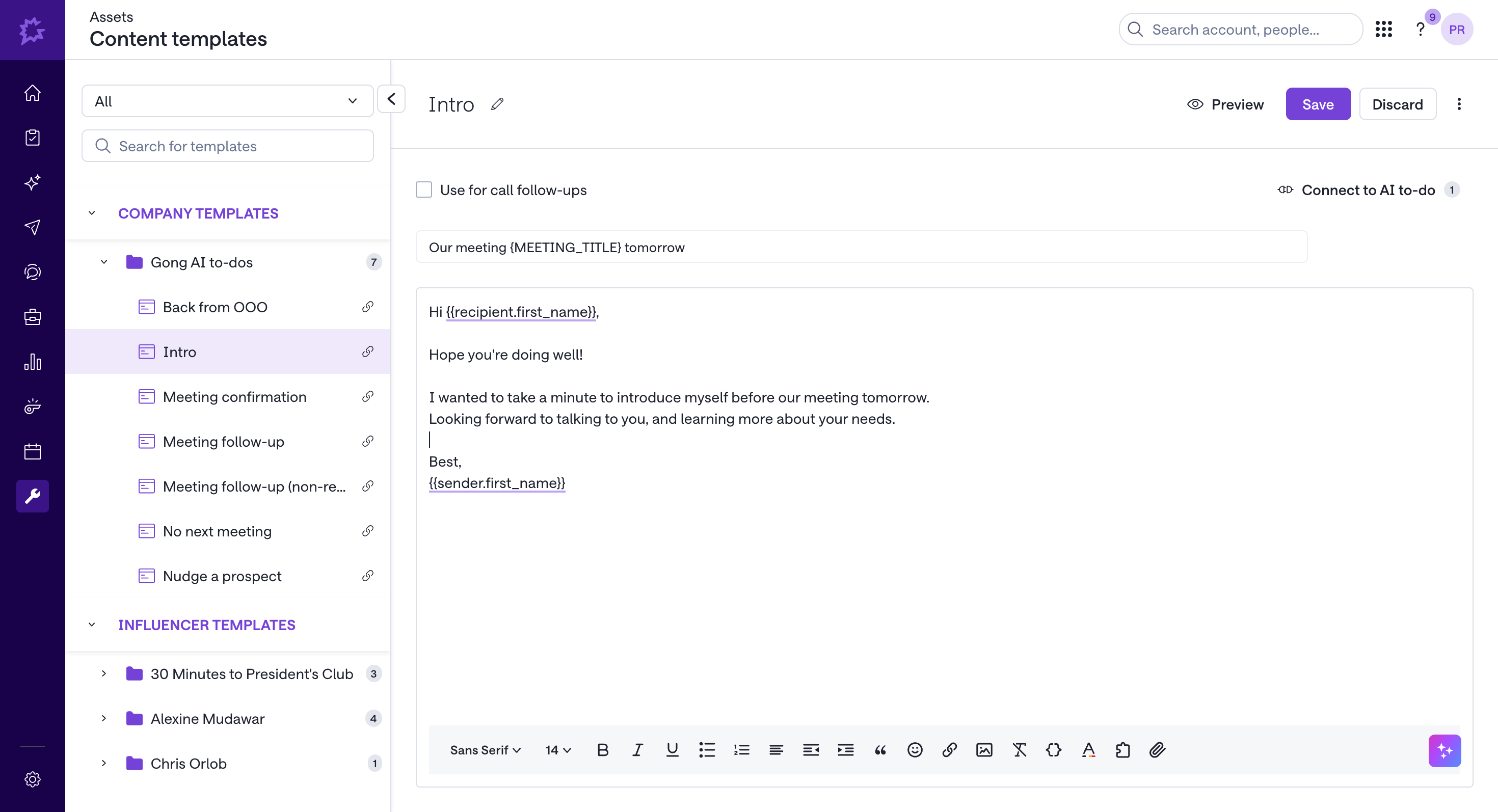The width and height of the screenshot is (1498, 812).
Task: Focus the Search for templates field
Action: pos(227,146)
